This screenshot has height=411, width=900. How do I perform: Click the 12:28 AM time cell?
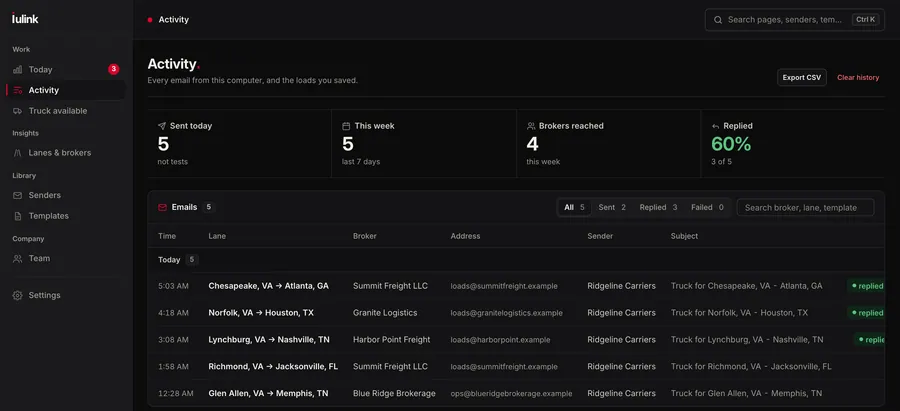tap(176, 393)
